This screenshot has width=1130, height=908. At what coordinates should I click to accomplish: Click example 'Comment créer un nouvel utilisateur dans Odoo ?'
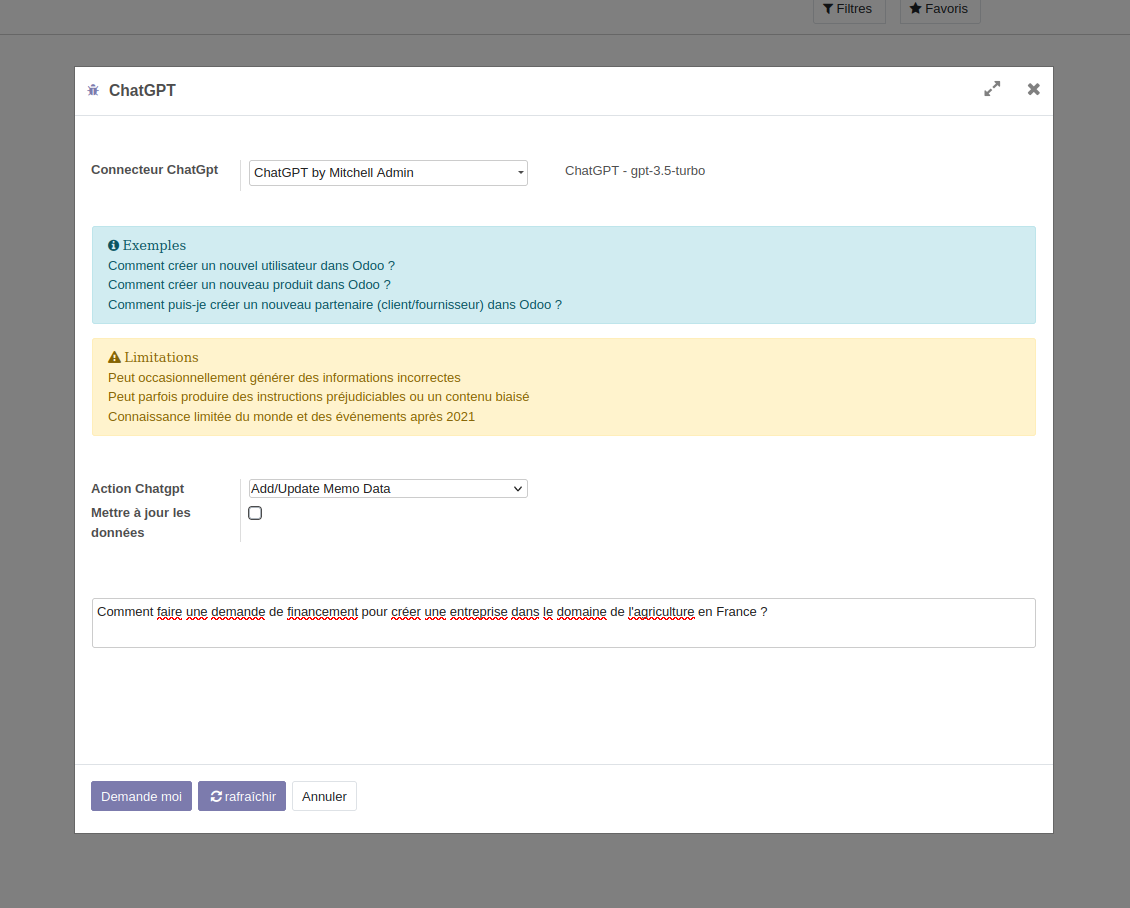point(252,266)
